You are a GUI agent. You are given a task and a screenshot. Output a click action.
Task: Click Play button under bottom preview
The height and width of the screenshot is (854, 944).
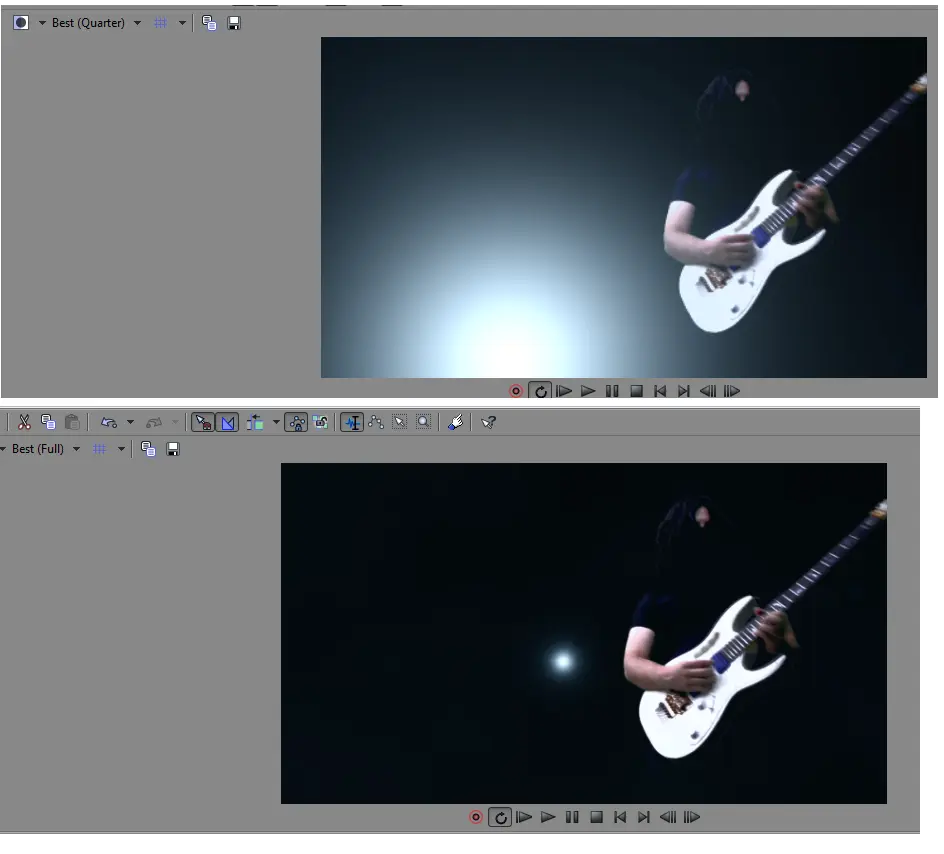click(548, 817)
